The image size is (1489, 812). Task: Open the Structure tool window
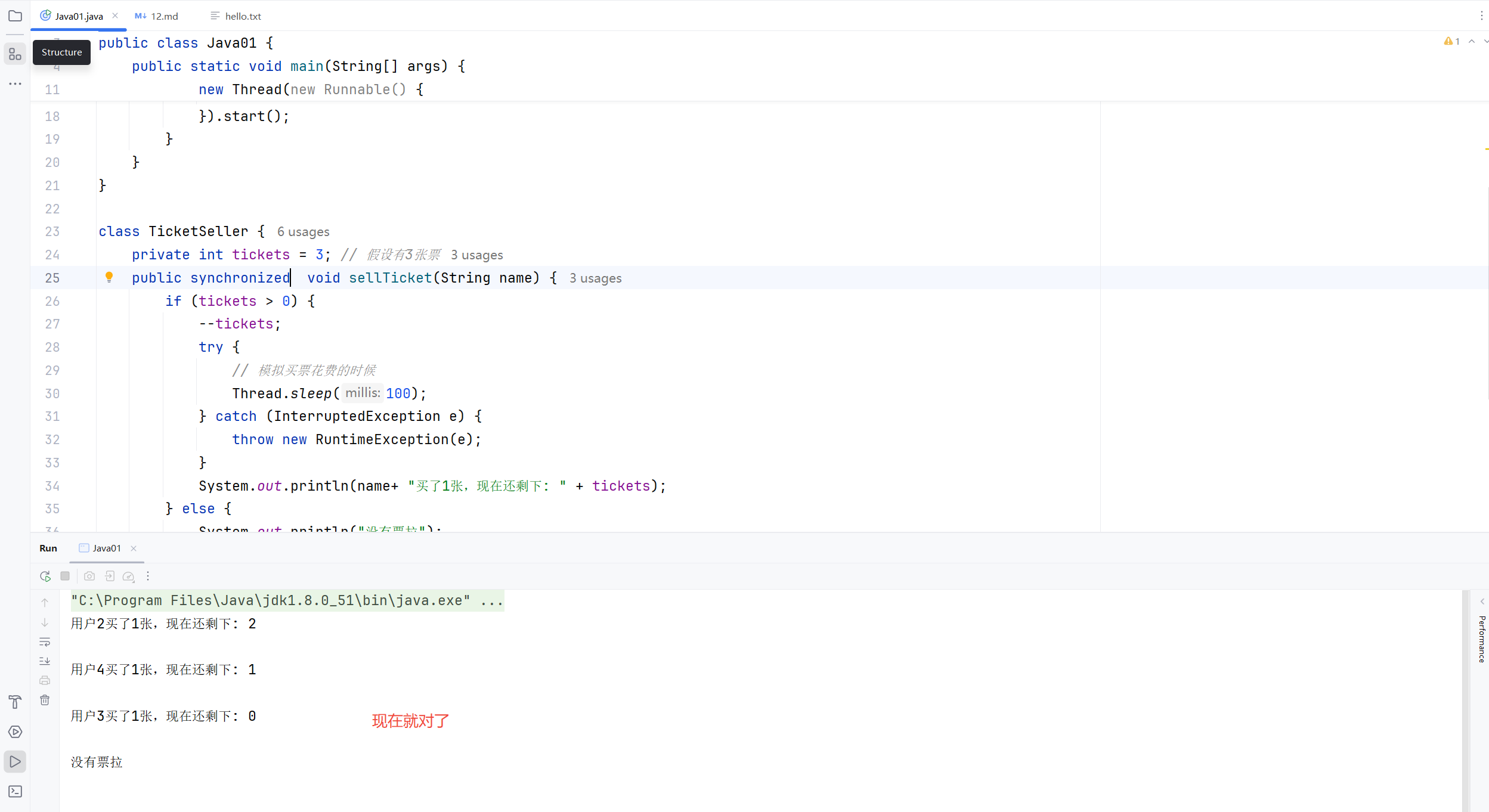coord(16,55)
